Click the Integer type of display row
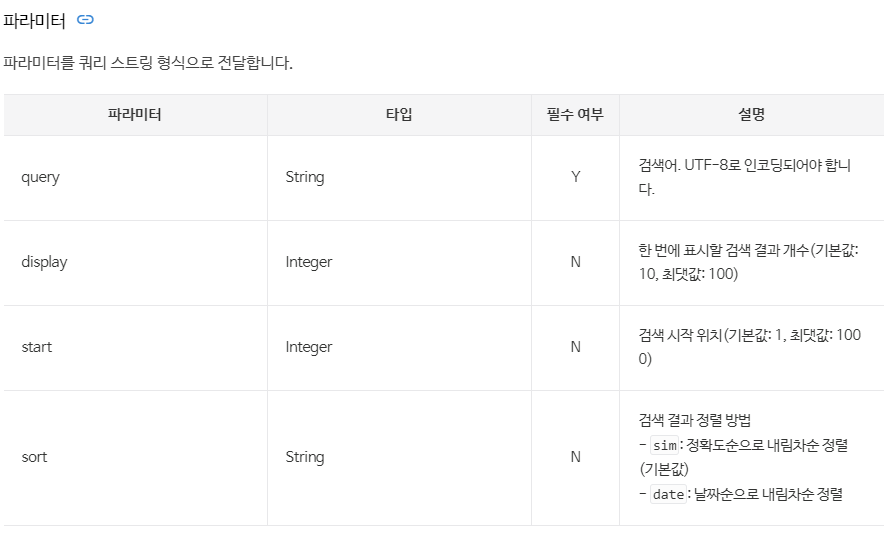Screen dimensions: 893x533 click(x=309, y=262)
